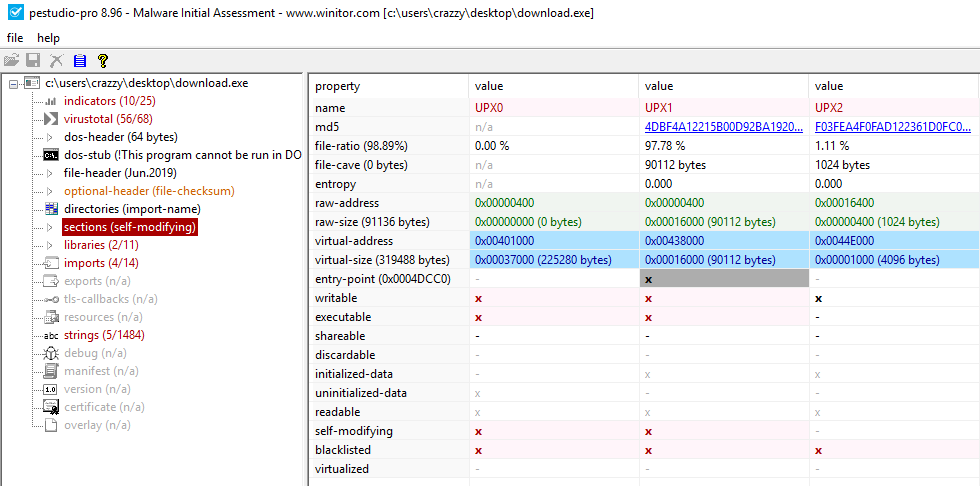
Task: Click the overlay page icon
Action: click(51, 425)
